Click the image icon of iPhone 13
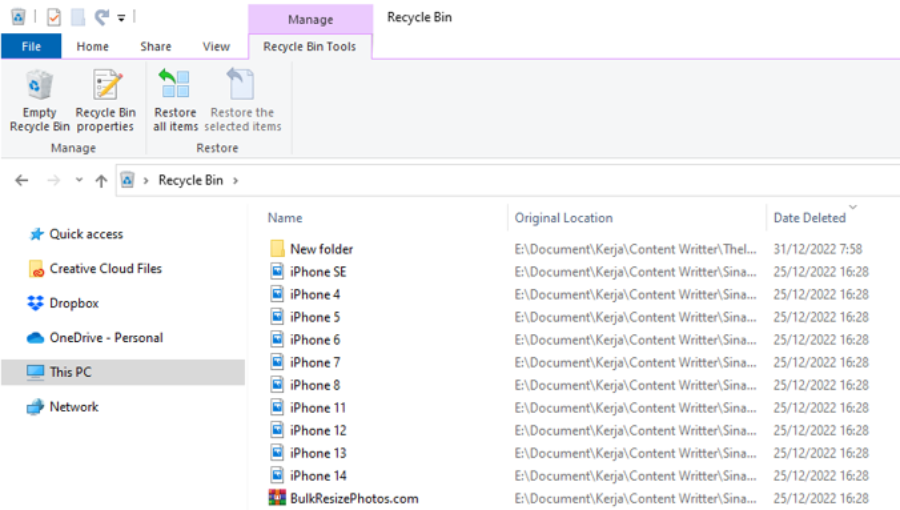Image resolution: width=900 pixels, height=510 pixels. pos(277,452)
